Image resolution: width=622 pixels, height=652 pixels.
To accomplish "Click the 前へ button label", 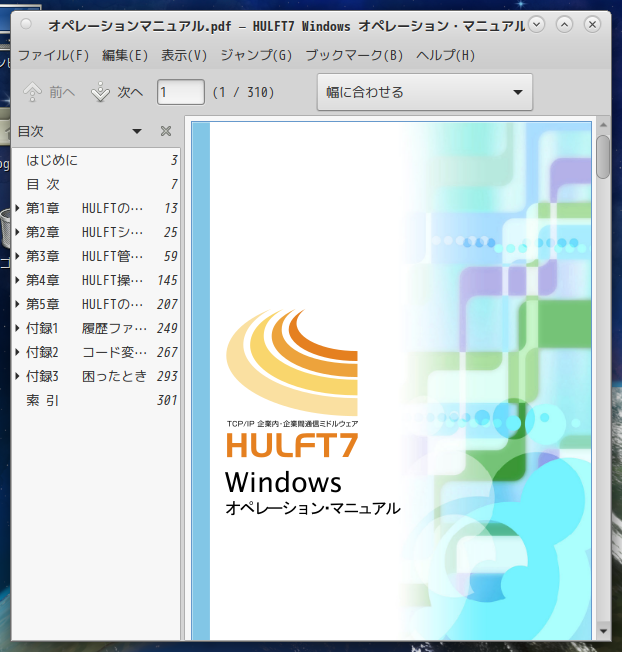I will (62, 92).
